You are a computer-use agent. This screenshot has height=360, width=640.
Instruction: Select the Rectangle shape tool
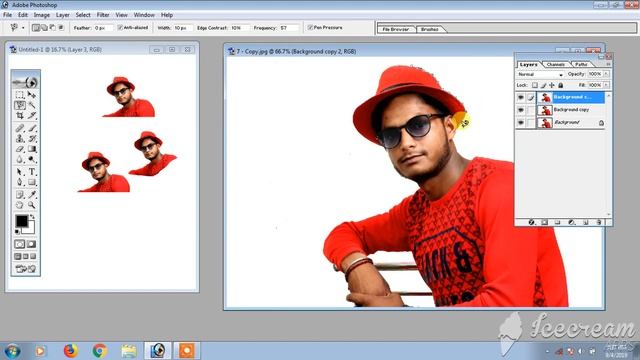(x=31, y=182)
